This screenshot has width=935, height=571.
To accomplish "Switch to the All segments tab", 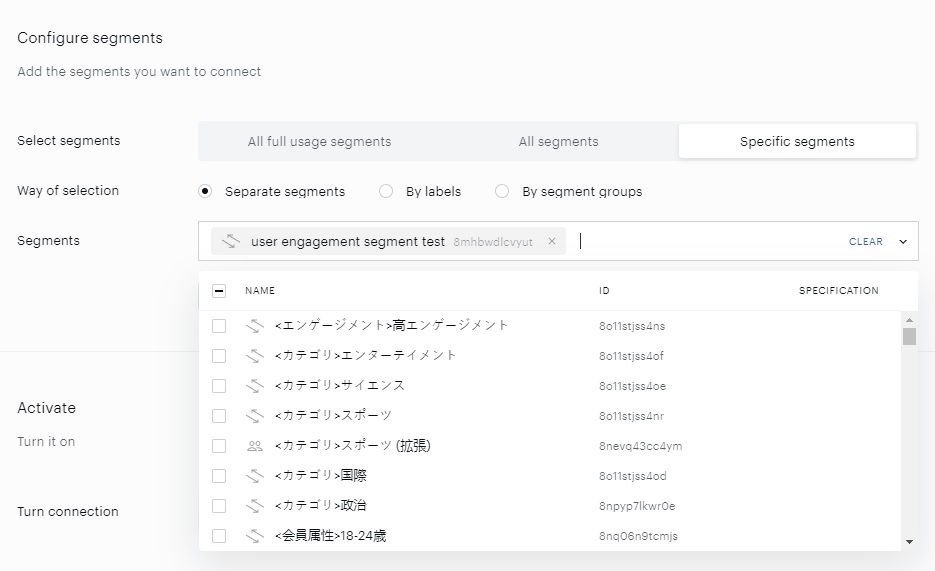I will 558,141.
